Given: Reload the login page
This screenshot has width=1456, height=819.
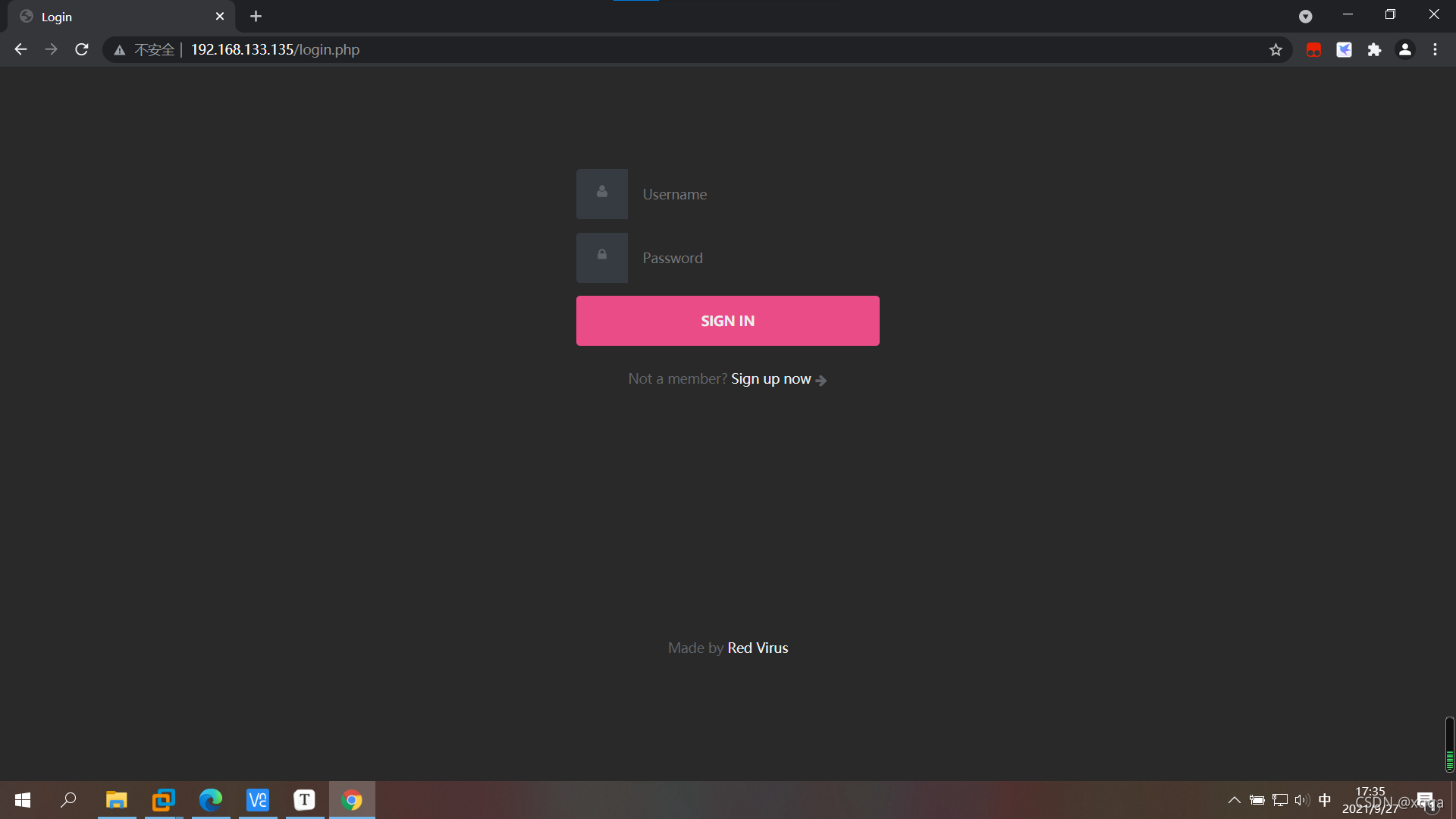Looking at the screenshot, I should pyautogui.click(x=82, y=49).
